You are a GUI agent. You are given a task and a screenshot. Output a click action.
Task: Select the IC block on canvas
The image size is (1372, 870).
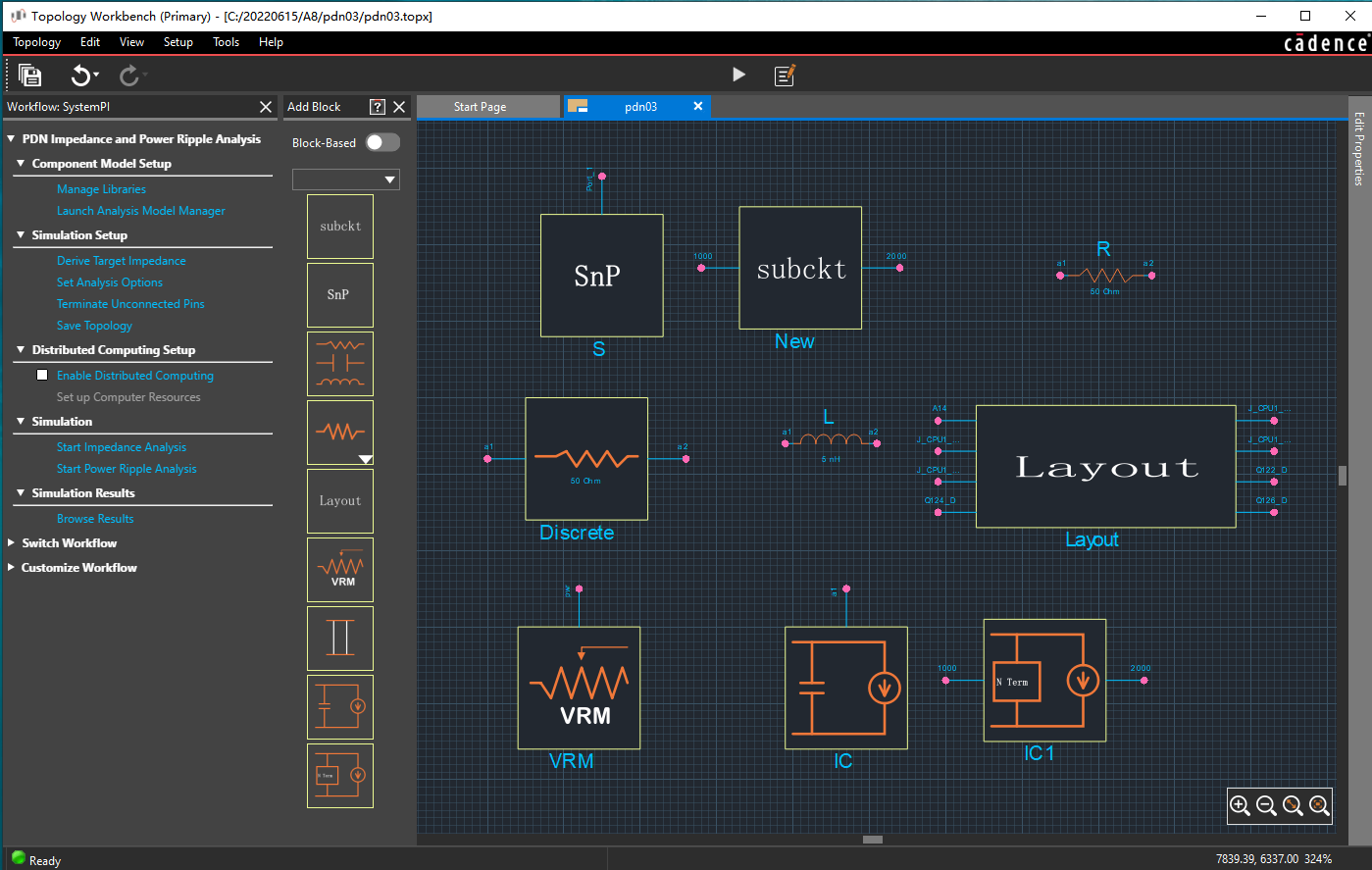click(846, 688)
